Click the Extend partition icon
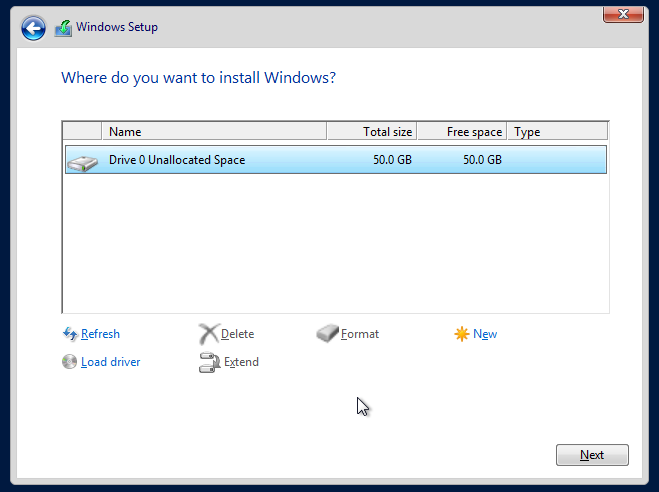659x492 pixels. pos(209,362)
